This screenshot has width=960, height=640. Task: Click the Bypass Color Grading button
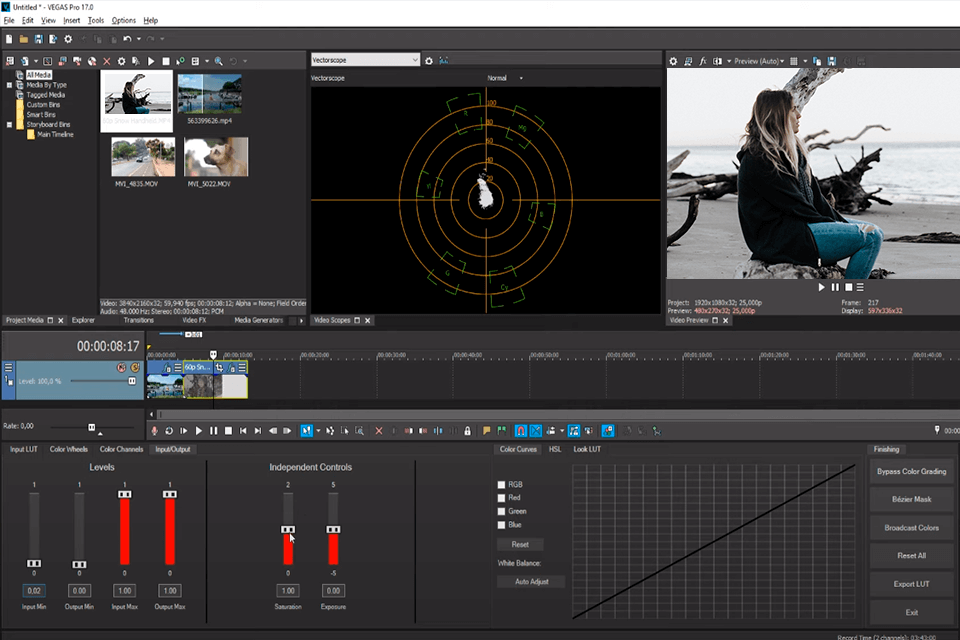(x=911, y=471)
